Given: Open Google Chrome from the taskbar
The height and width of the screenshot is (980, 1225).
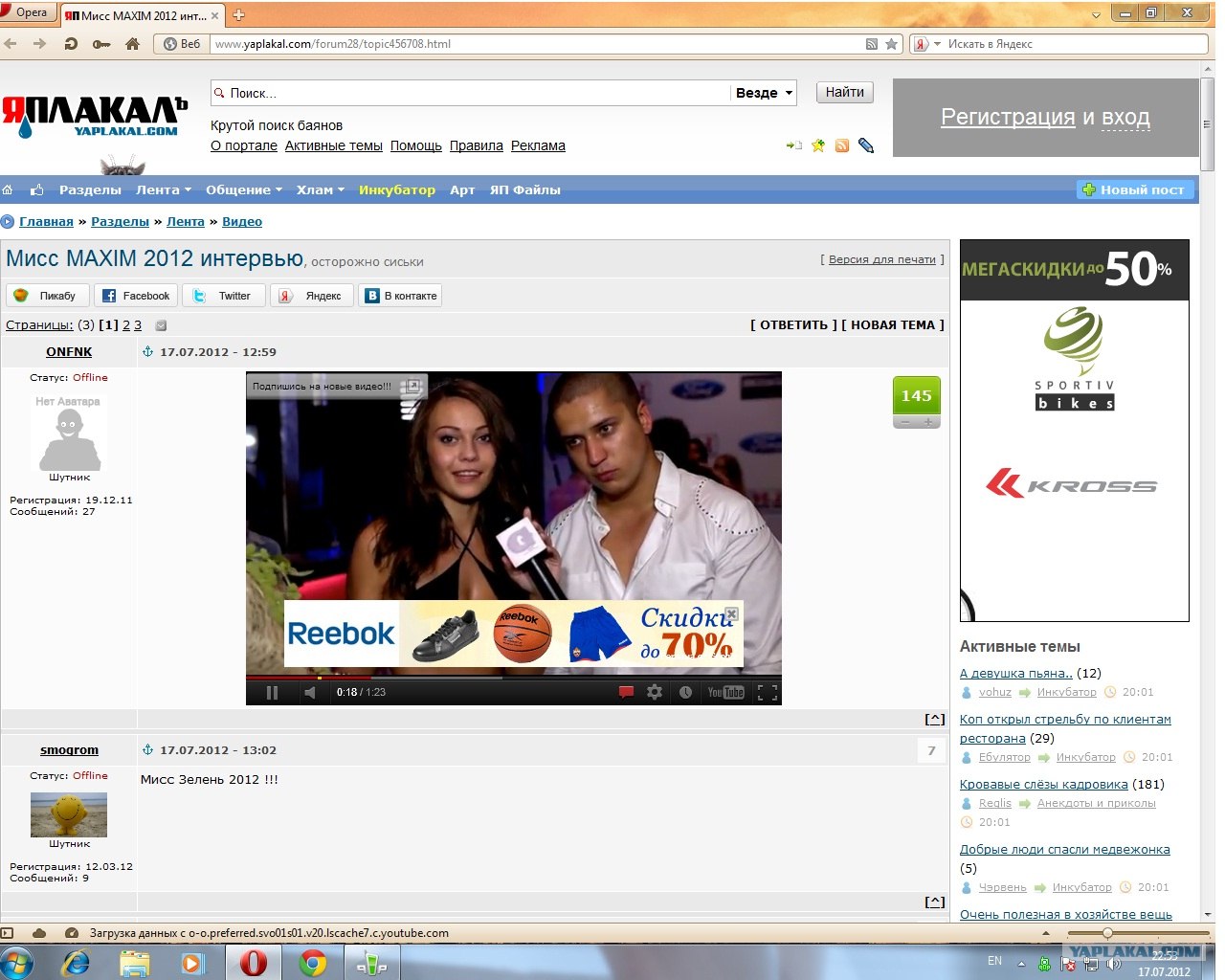Looking at the screenshot, I should [x=312, y=962].
